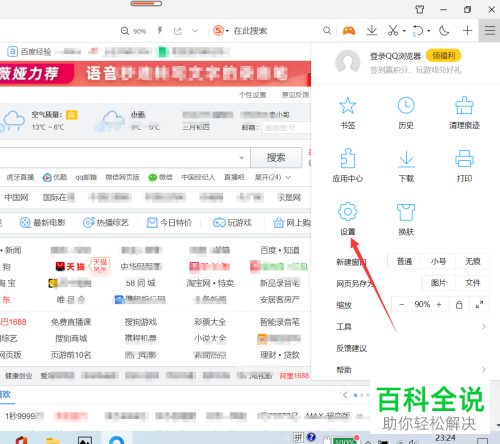Click the IME 拼 input method indicator
The height and width of the screenshot is (444, 500).
(298, 437)
